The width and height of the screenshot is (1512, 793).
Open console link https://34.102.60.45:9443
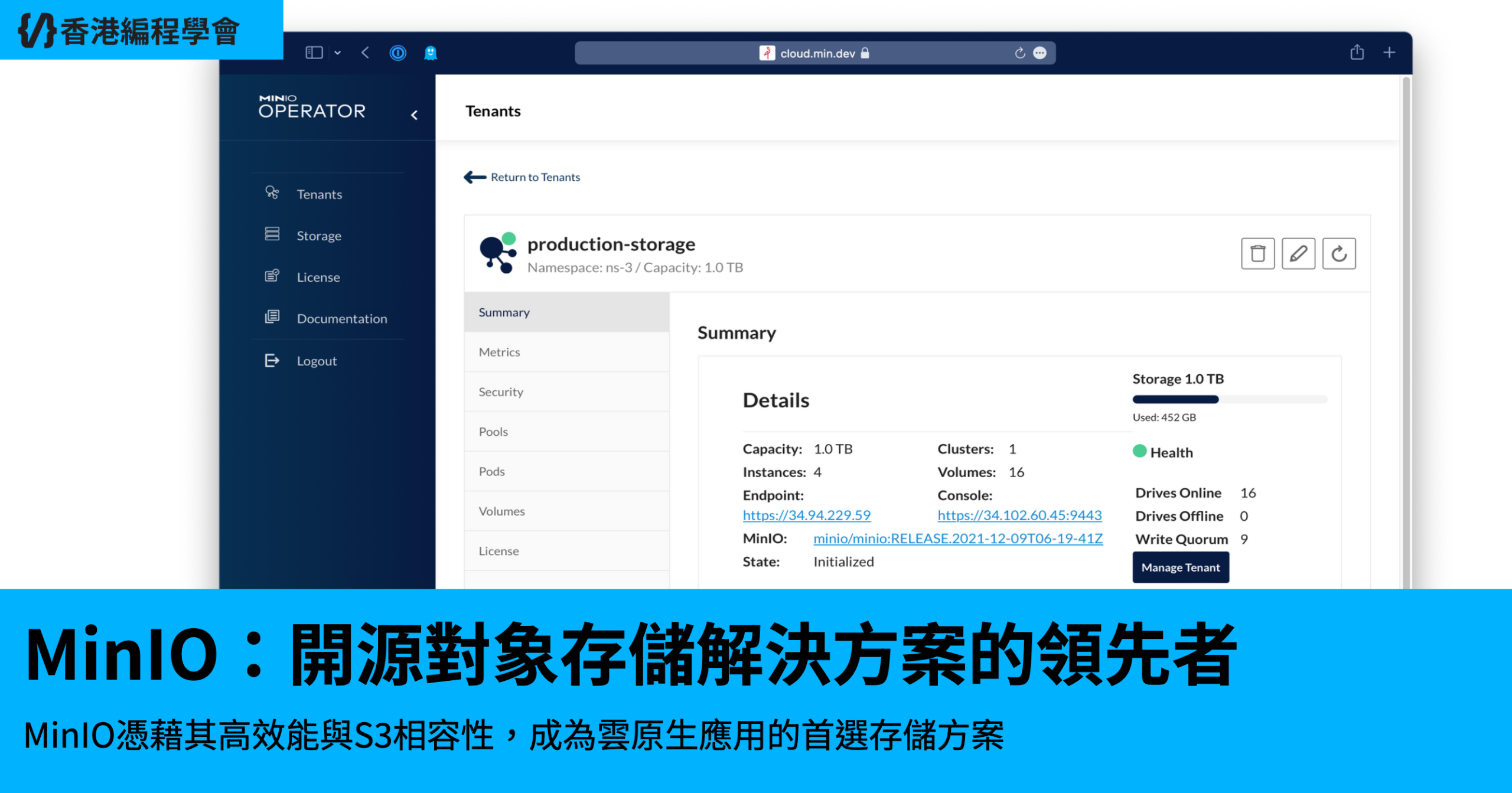coord(1019,515)
